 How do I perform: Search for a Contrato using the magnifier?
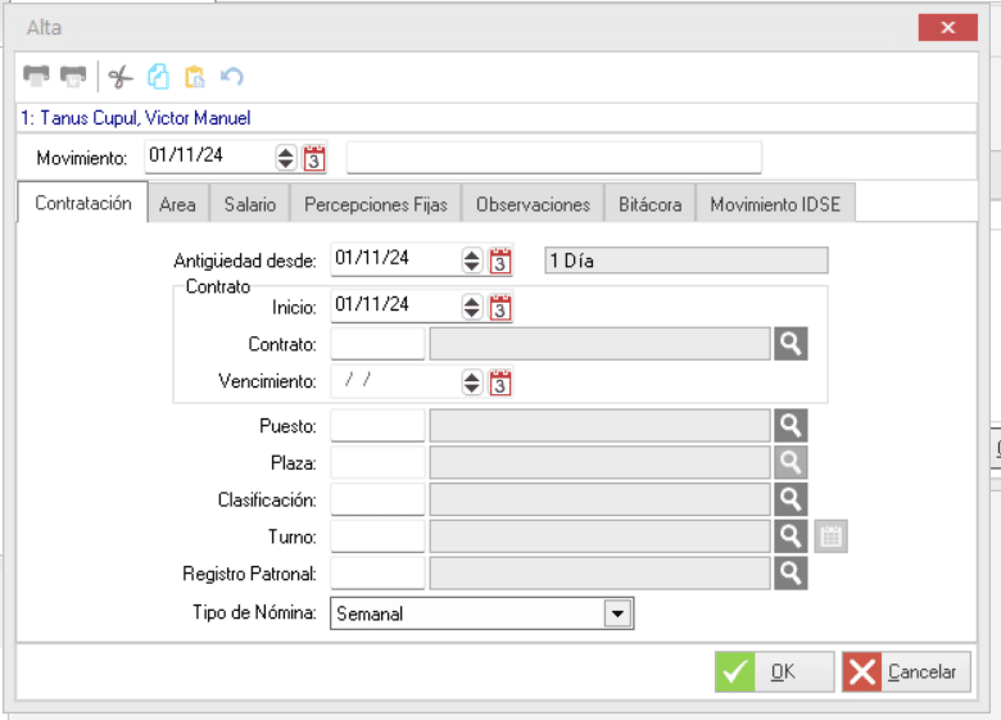[791, 343]
